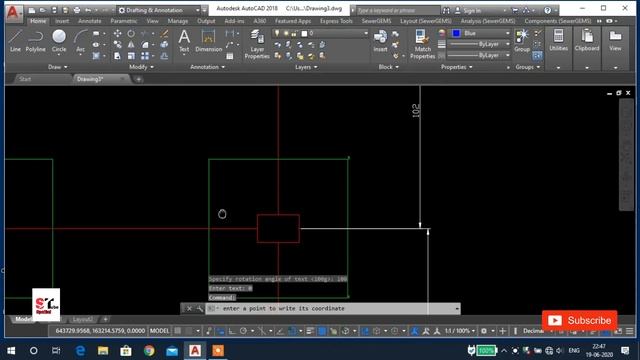The width and height of the screenshot is (640, 360).
Task: Go to the Express Tools tab
Action: (336, 21)
